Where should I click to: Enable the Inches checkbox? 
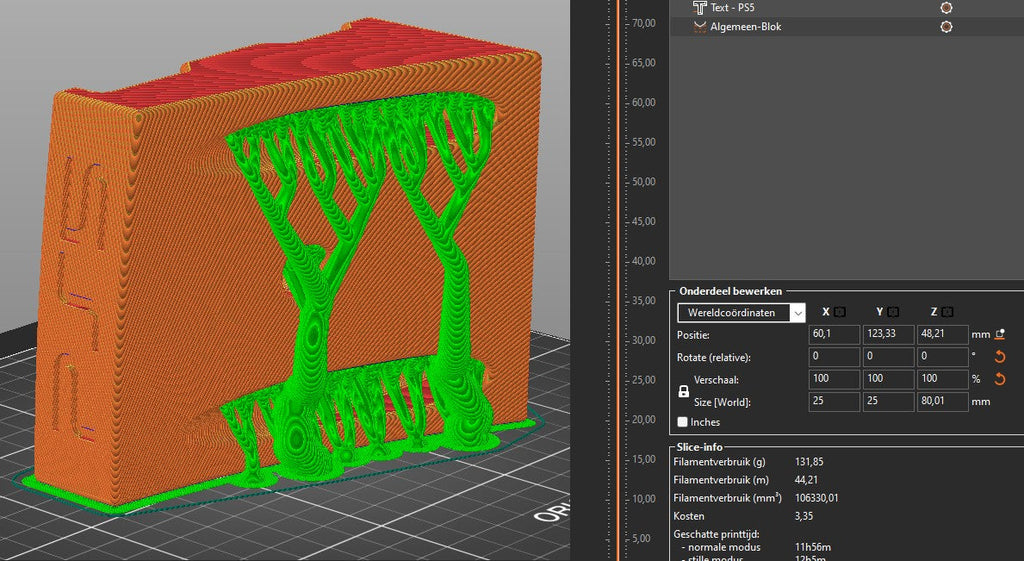[683, 422]
